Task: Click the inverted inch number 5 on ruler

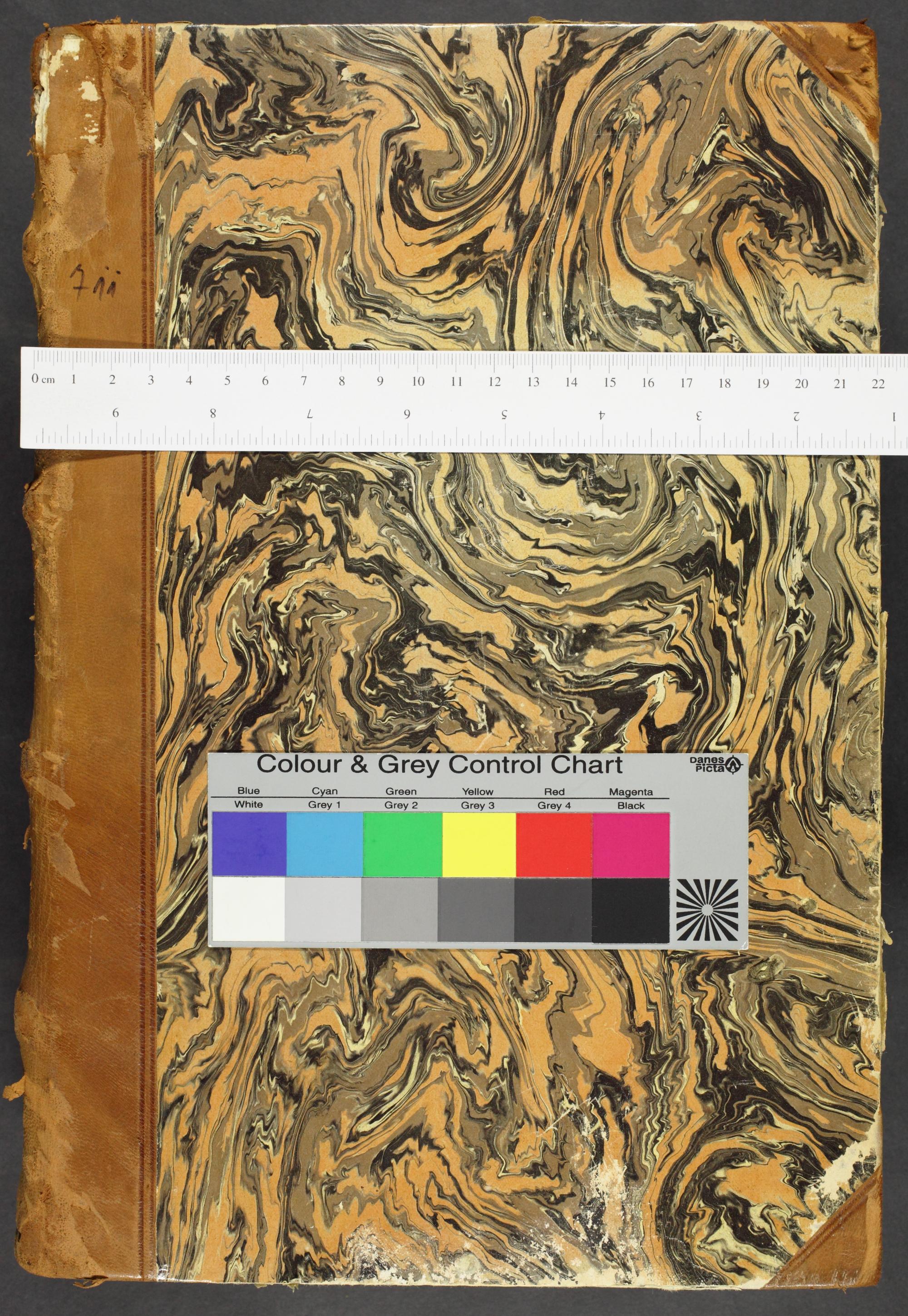Action: (x=505, y=415)
